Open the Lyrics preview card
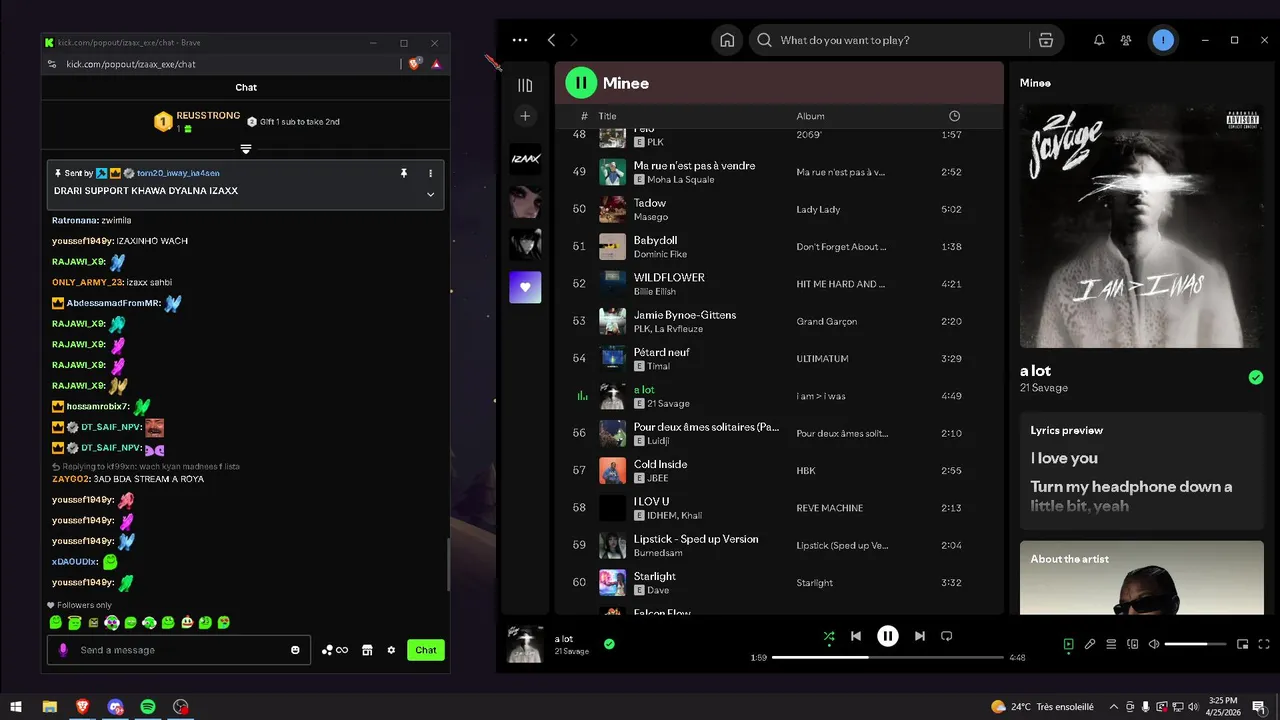The image size is (1280, 720). pyautogui.click(x=1141, y=470)
